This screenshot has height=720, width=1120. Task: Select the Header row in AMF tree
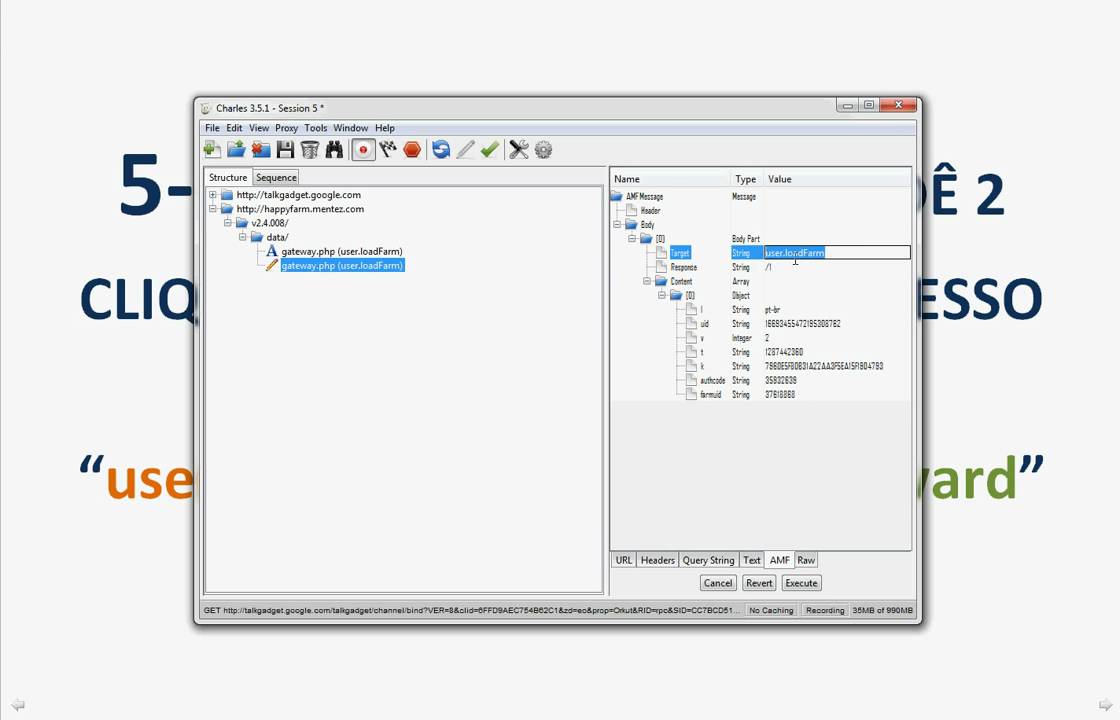coord(761,210)
